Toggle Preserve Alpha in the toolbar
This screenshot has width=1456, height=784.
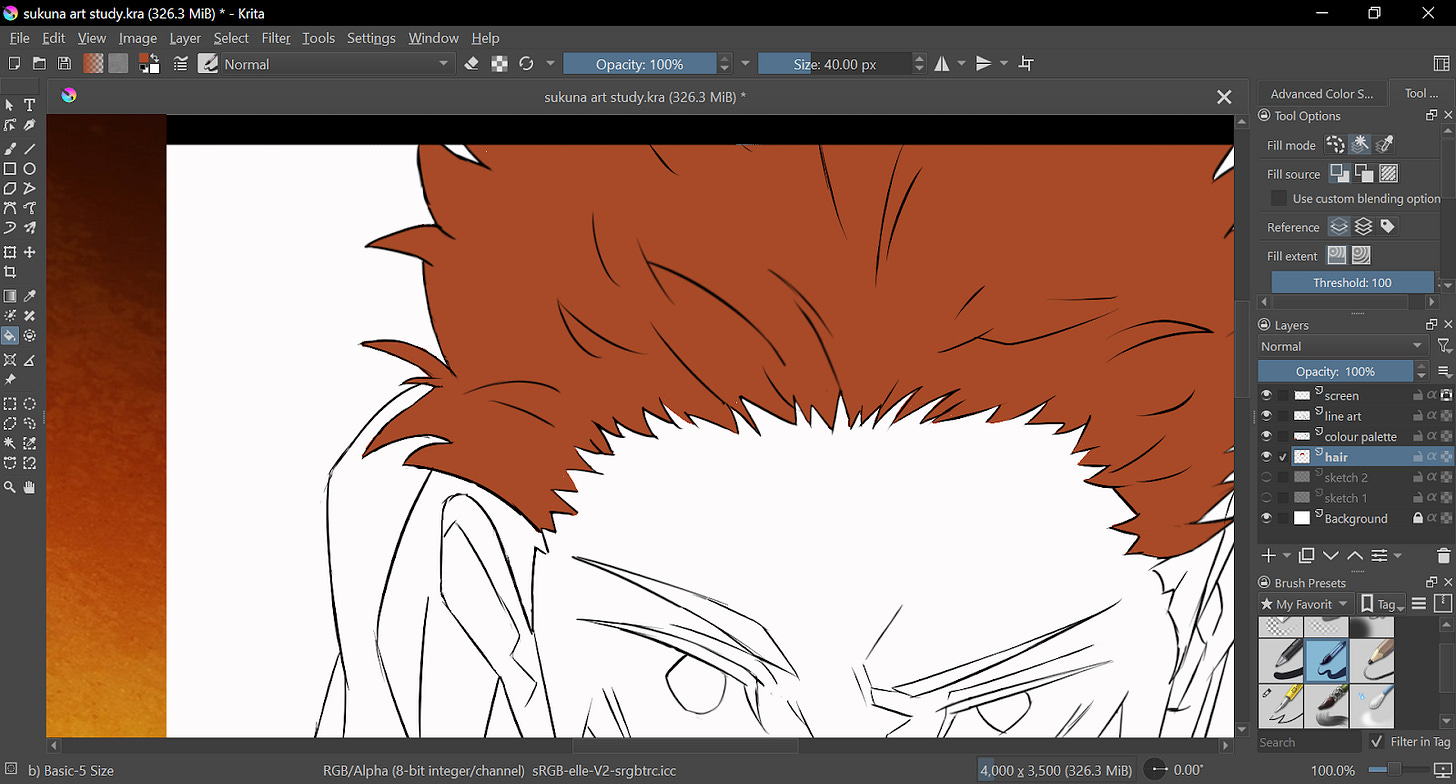coord(499,64)
